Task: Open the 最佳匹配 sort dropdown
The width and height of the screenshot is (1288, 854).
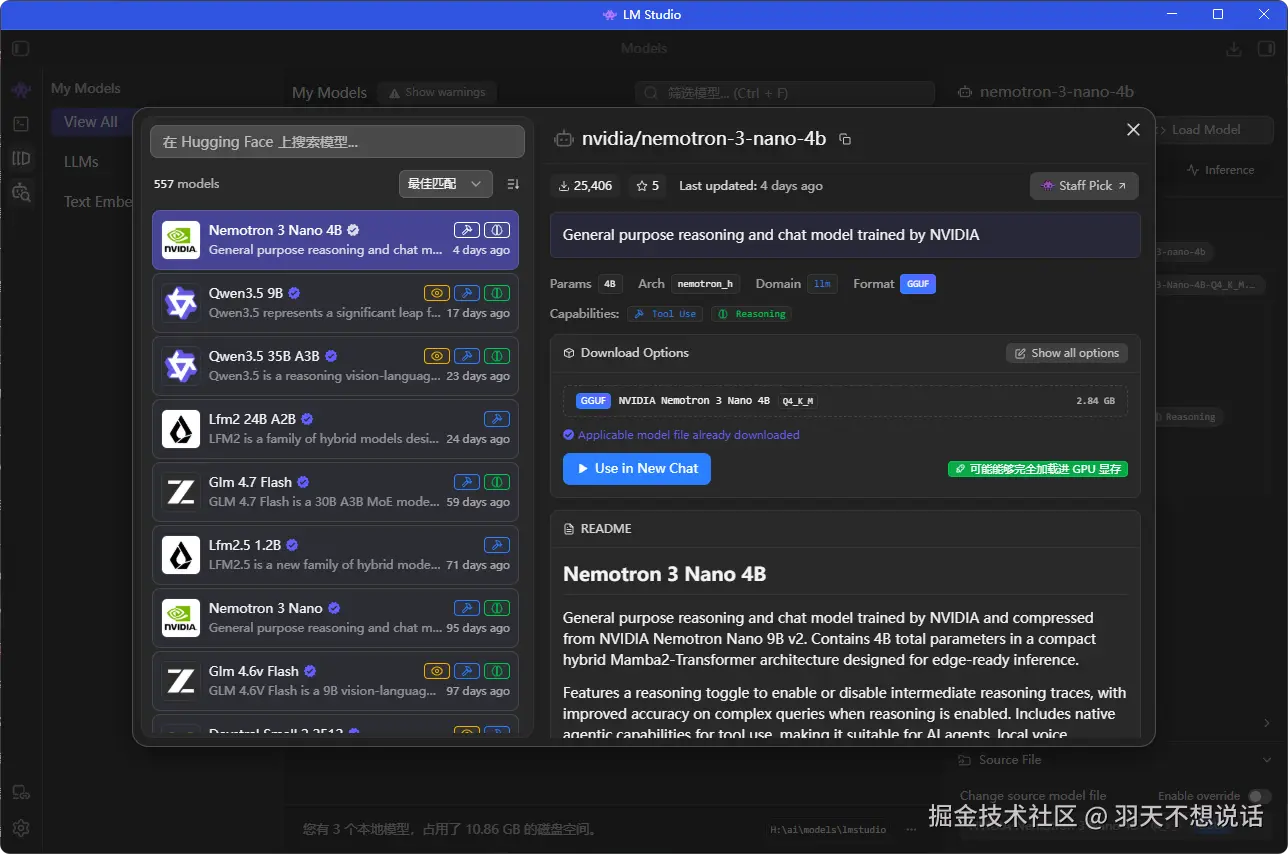Action: tap(445, 184)
